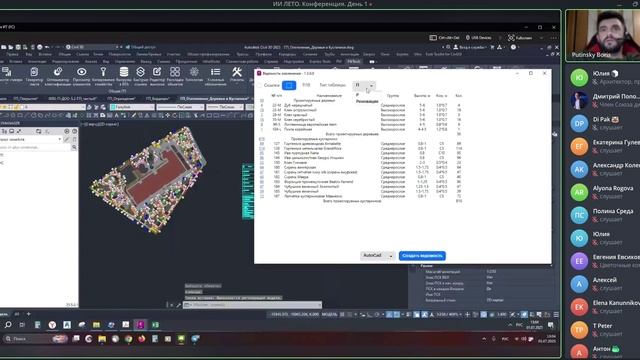Screen dimensions: 640x360
Task: Open Chrome in the outer taskbar
Action: (x=129, y=339)
